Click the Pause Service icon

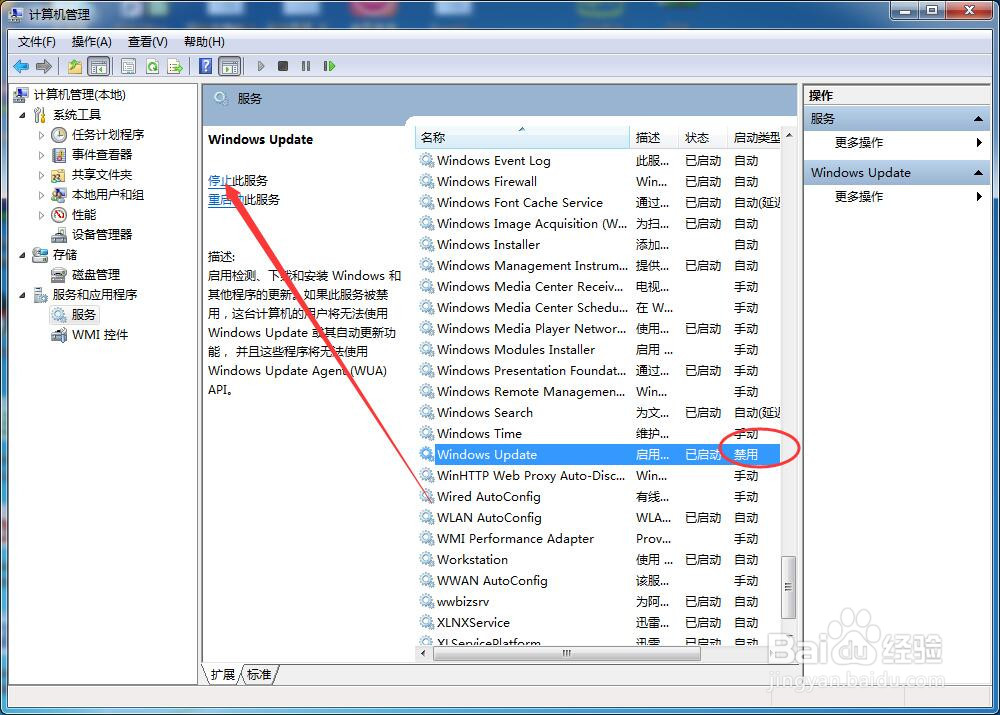pos(306,66)
